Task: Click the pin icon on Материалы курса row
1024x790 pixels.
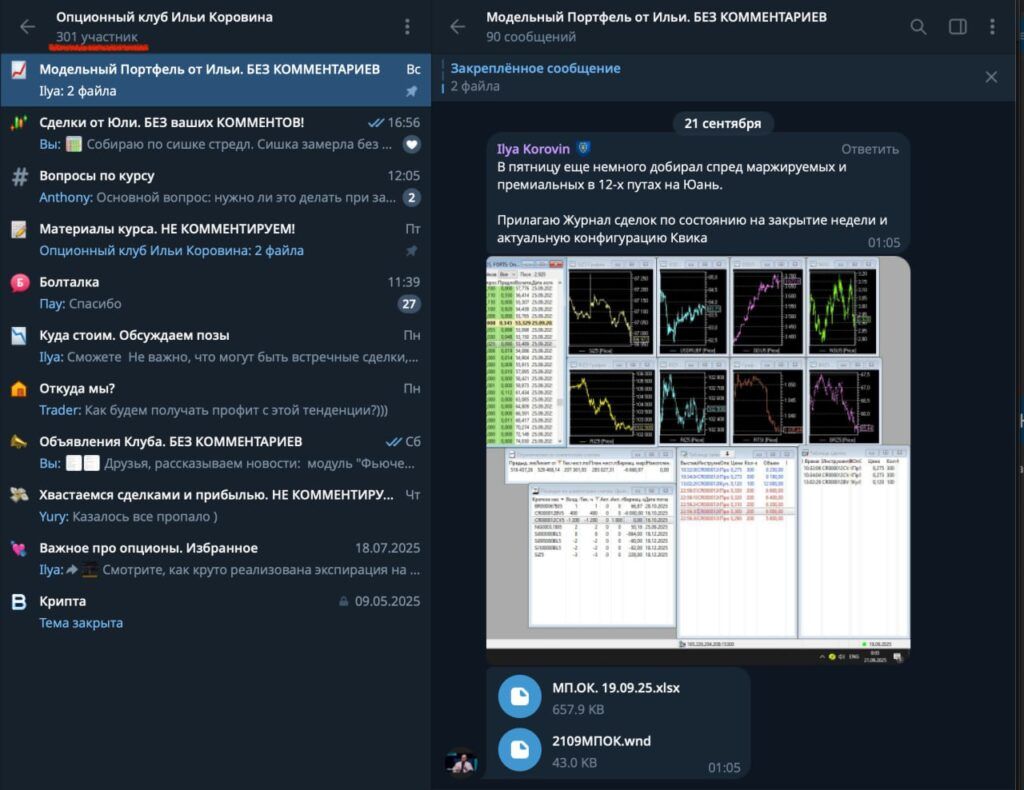Action: [x=411, y=251]
